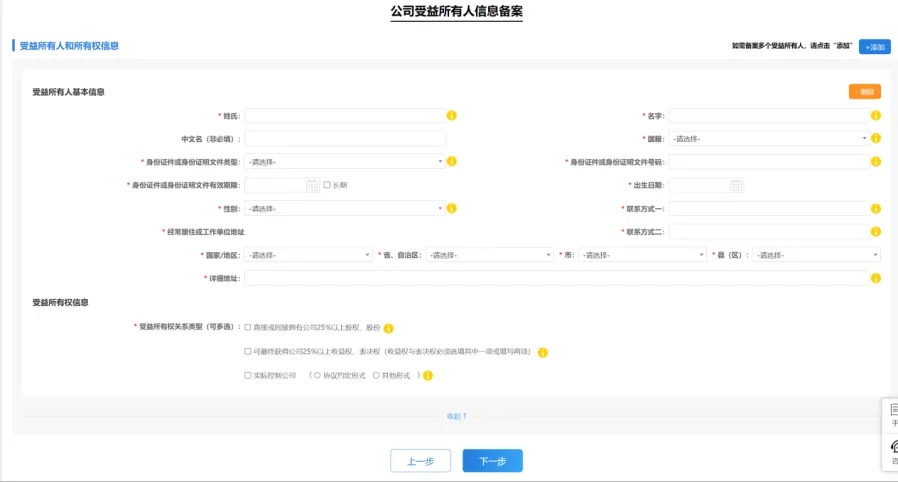Image resolution: width=898 pixels, height=483 pixels.
Task: Expand 身份证件或身份证明文件类型 dropdown
Action: pyautogui.click(x=345, y=162)
